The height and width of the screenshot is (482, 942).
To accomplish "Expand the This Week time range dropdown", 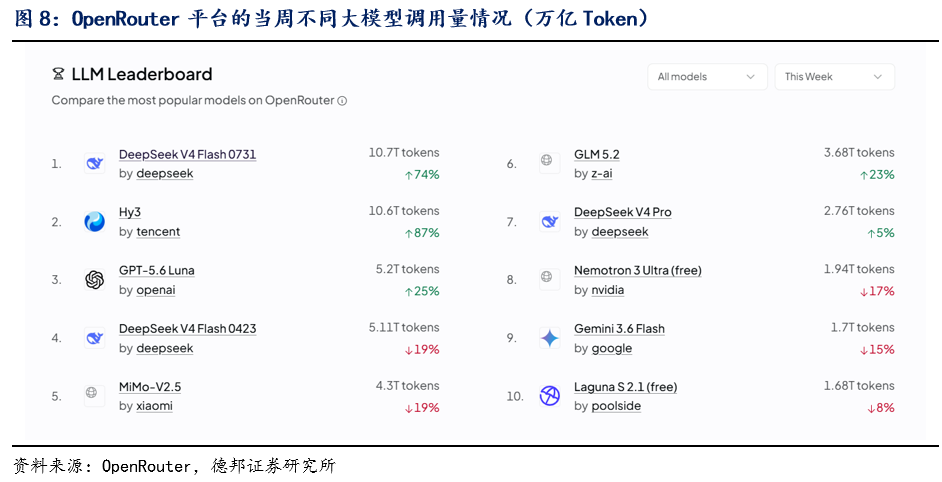I will point(834,77).
